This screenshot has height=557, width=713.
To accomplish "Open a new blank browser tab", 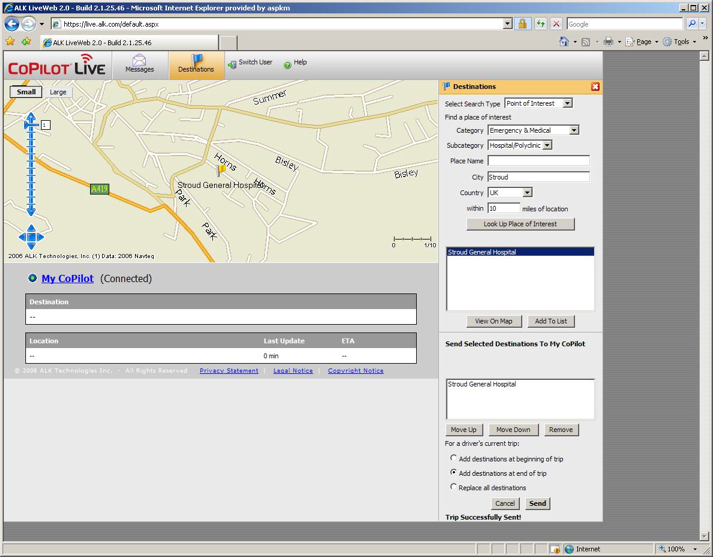I will [228, 43].
